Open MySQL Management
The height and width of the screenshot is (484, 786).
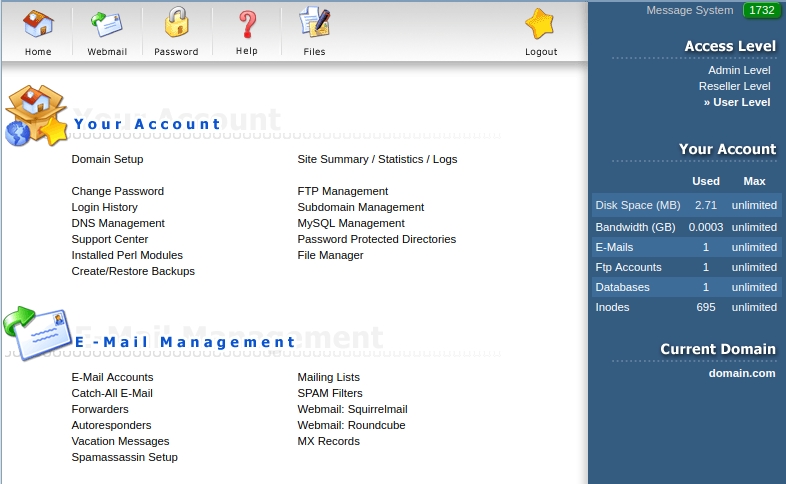click(x=351, y=223)
